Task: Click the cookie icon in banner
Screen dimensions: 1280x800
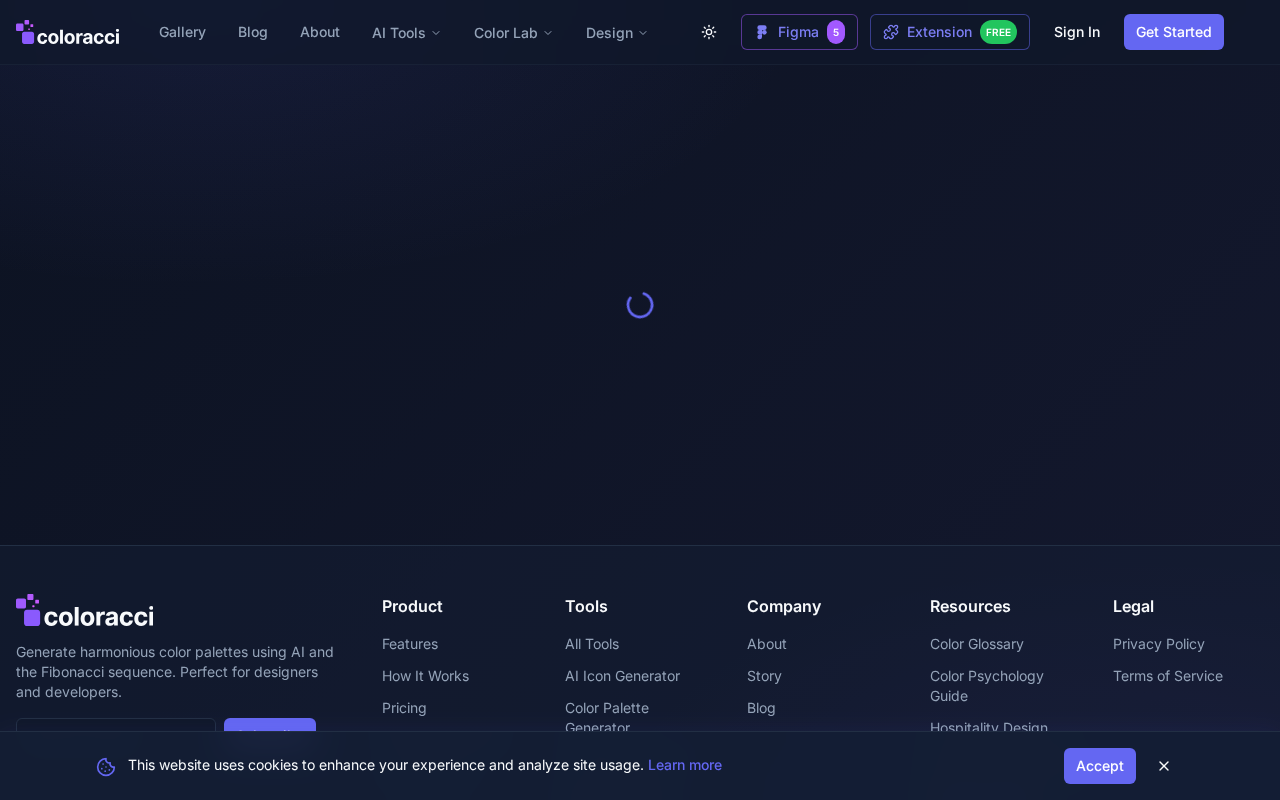Action: (106, 766)
